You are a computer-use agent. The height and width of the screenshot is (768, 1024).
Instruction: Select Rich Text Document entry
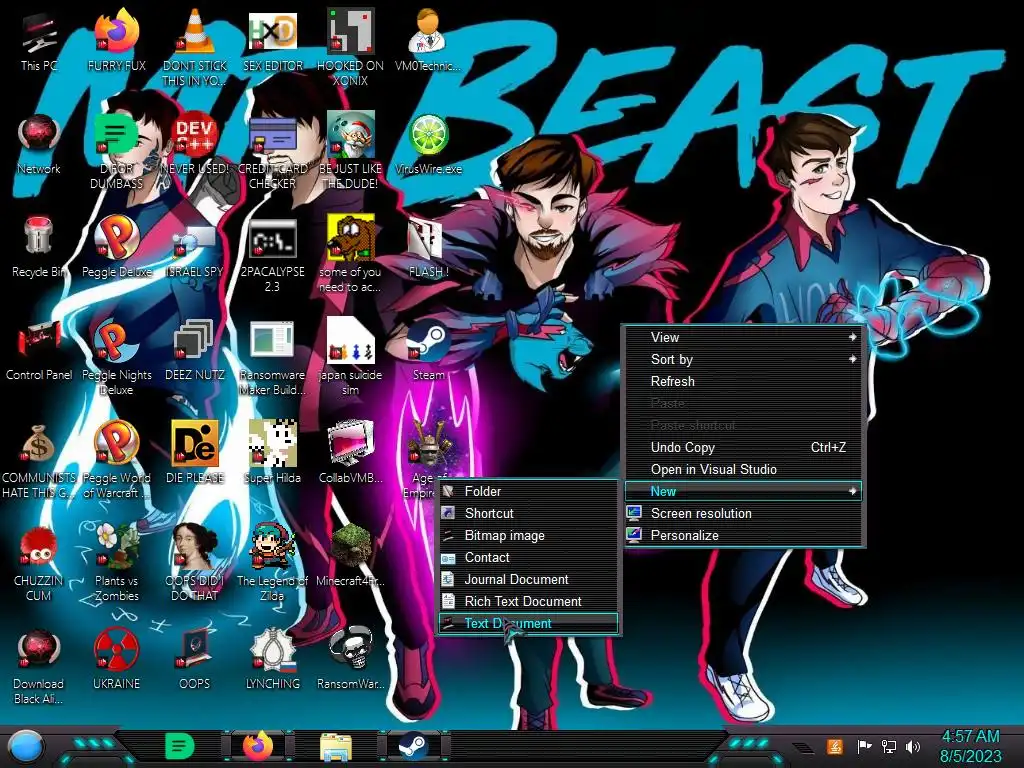point(528,601)
